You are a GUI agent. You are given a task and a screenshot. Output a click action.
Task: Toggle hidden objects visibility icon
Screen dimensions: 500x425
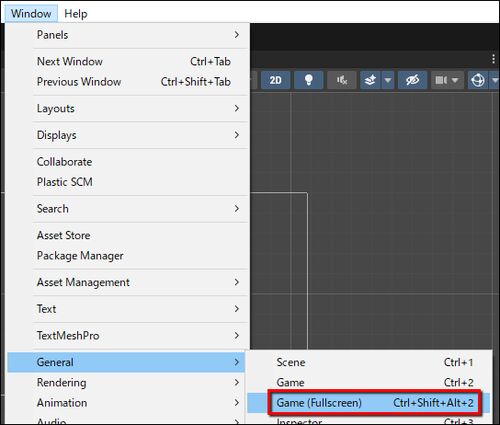pos(413,80)
